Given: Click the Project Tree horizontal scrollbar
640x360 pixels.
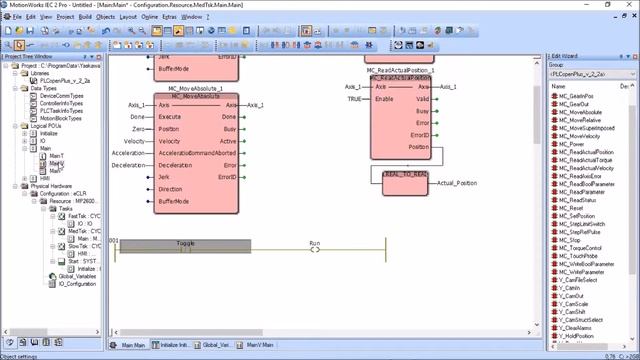Looking at the screenshot, I should click(51, 332).
